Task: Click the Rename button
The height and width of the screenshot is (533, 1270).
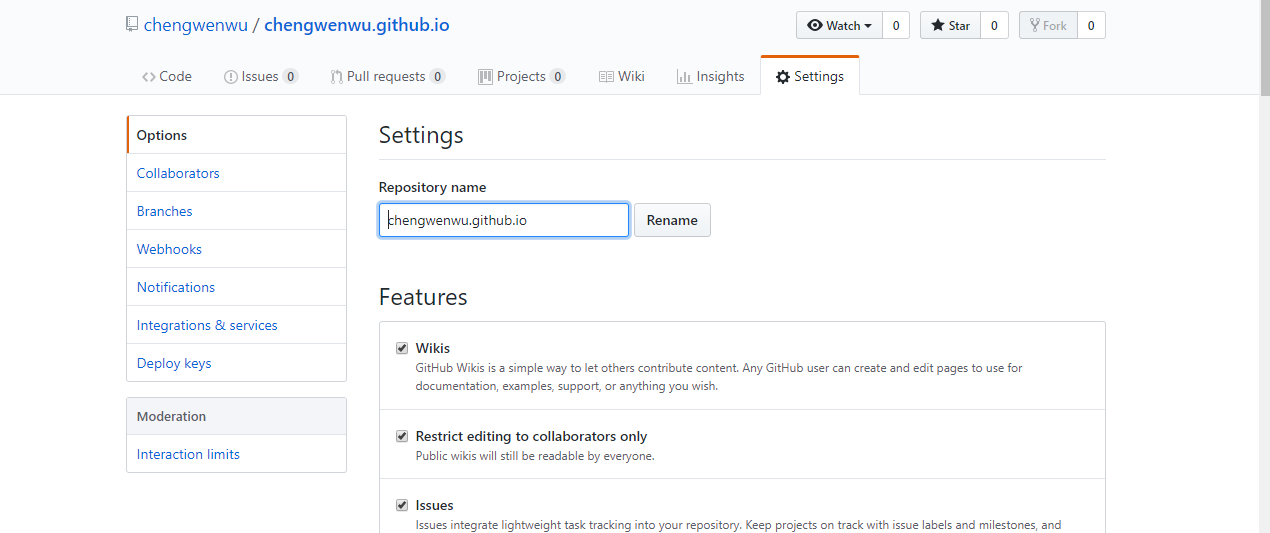Action: [x=672, y=220]
